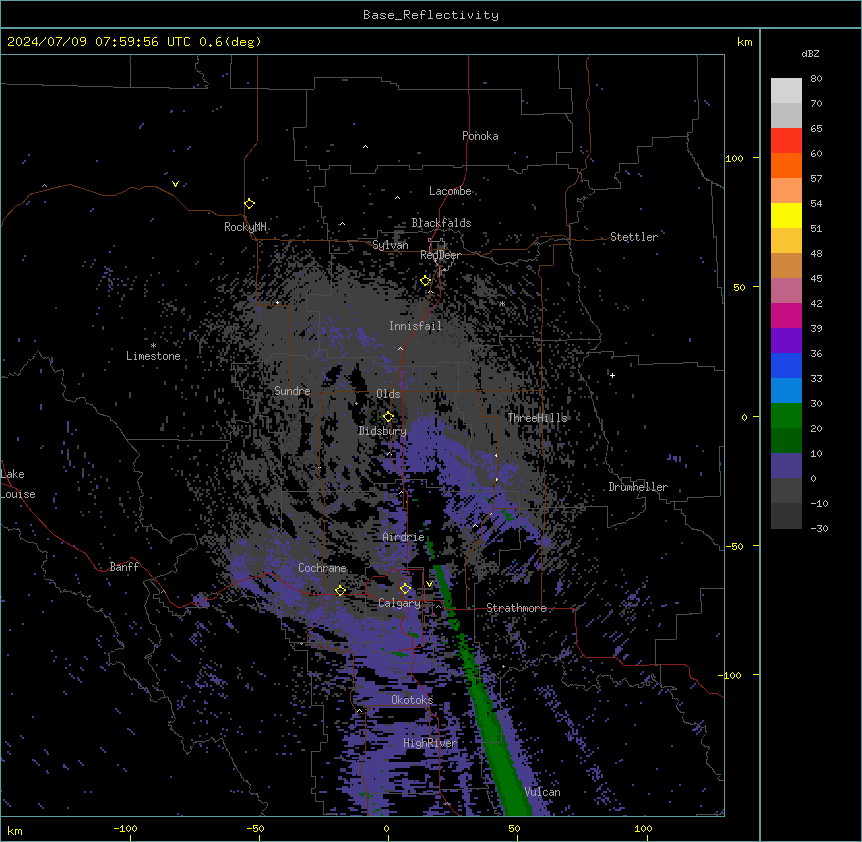Pick the bright green 20-30 dBZ legend swatch
Viewport: 862px width, 842px height.
pyautogui.click(x=786, y=416)
